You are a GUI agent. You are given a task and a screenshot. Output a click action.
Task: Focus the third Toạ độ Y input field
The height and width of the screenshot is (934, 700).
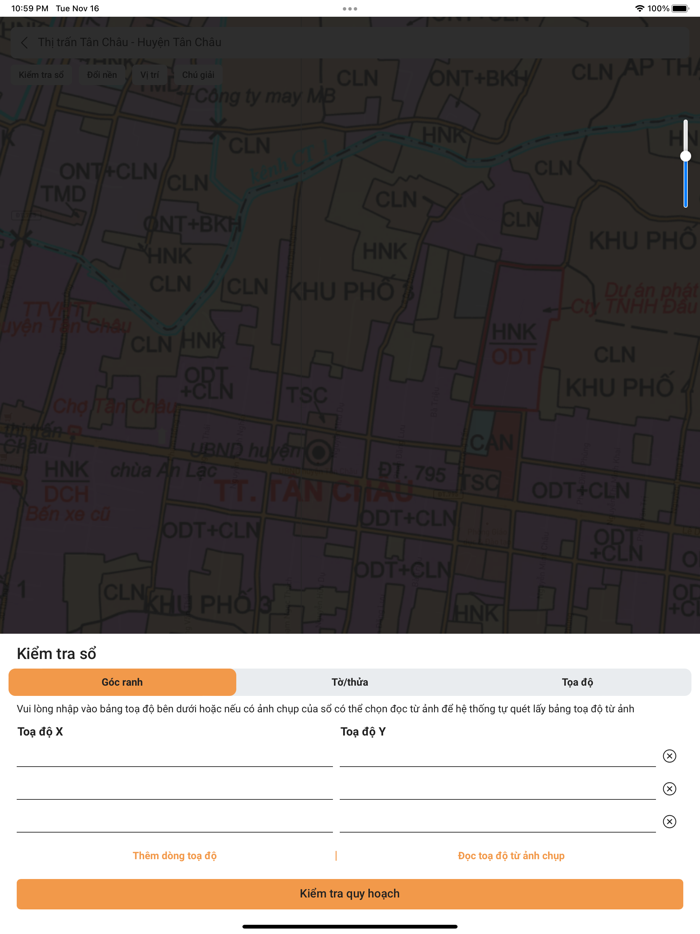click(497, 821)
